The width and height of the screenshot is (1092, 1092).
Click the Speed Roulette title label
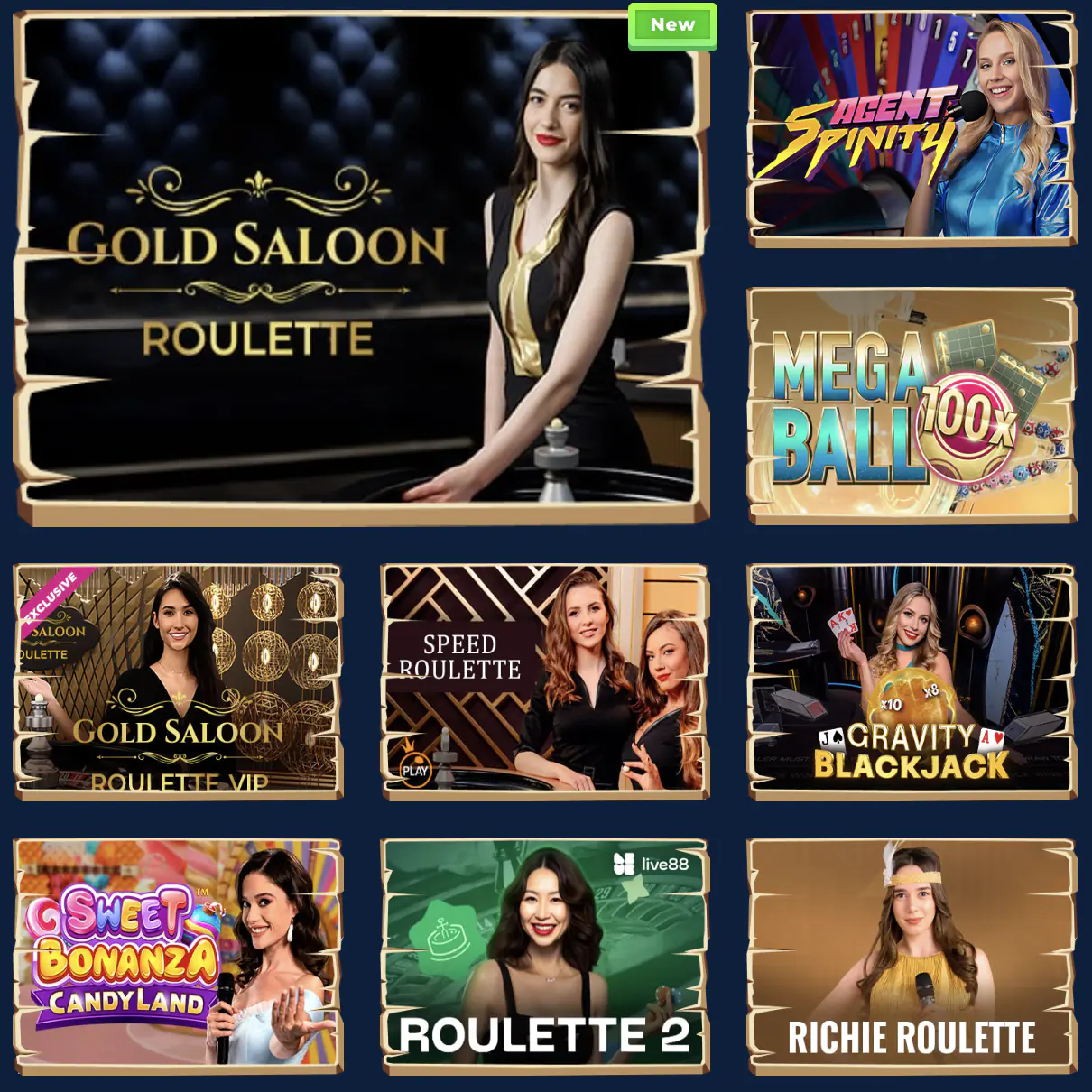(459, 656)
